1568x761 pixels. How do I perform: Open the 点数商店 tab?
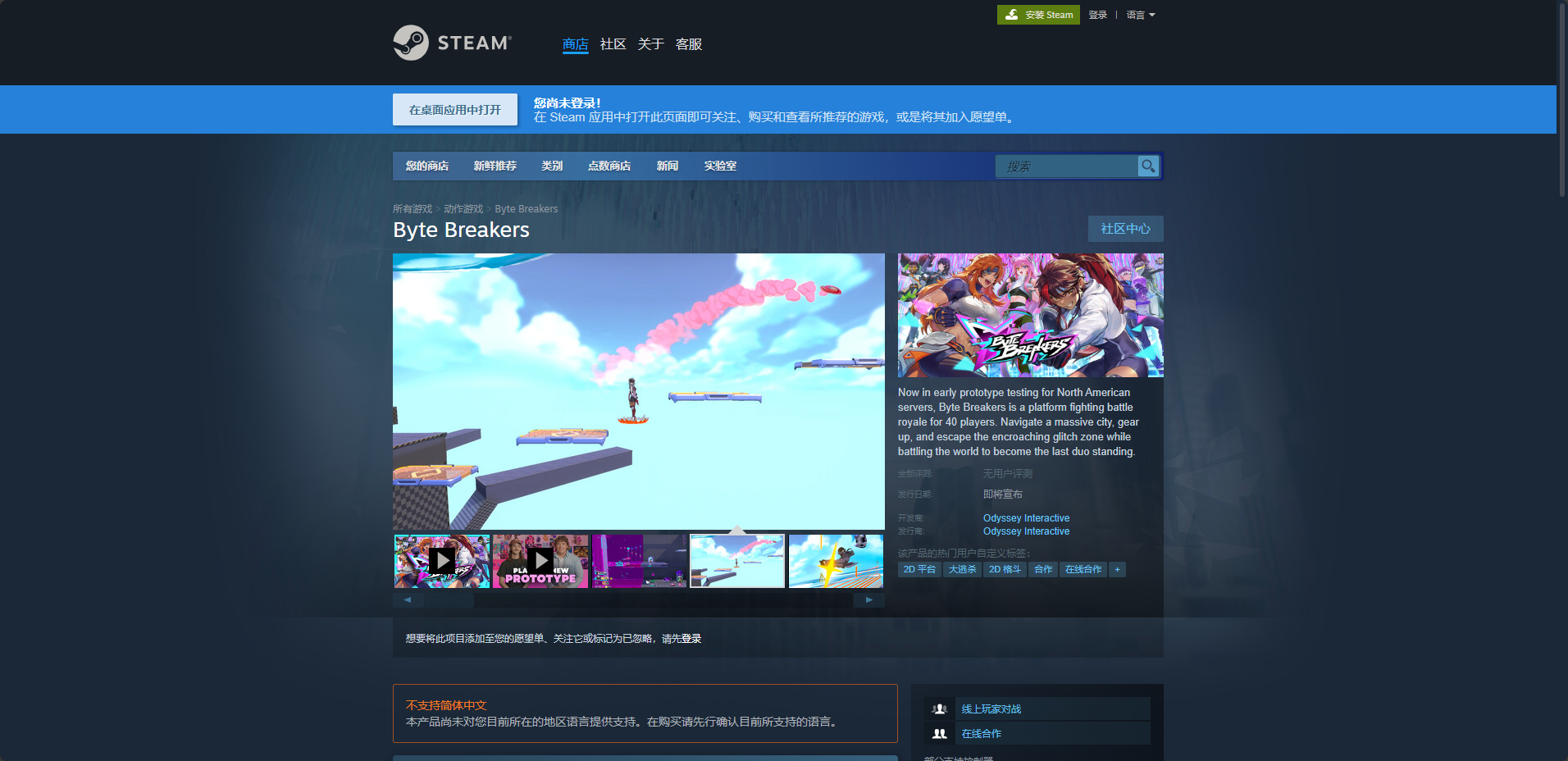pyautogui.click(x=609, y=166)
